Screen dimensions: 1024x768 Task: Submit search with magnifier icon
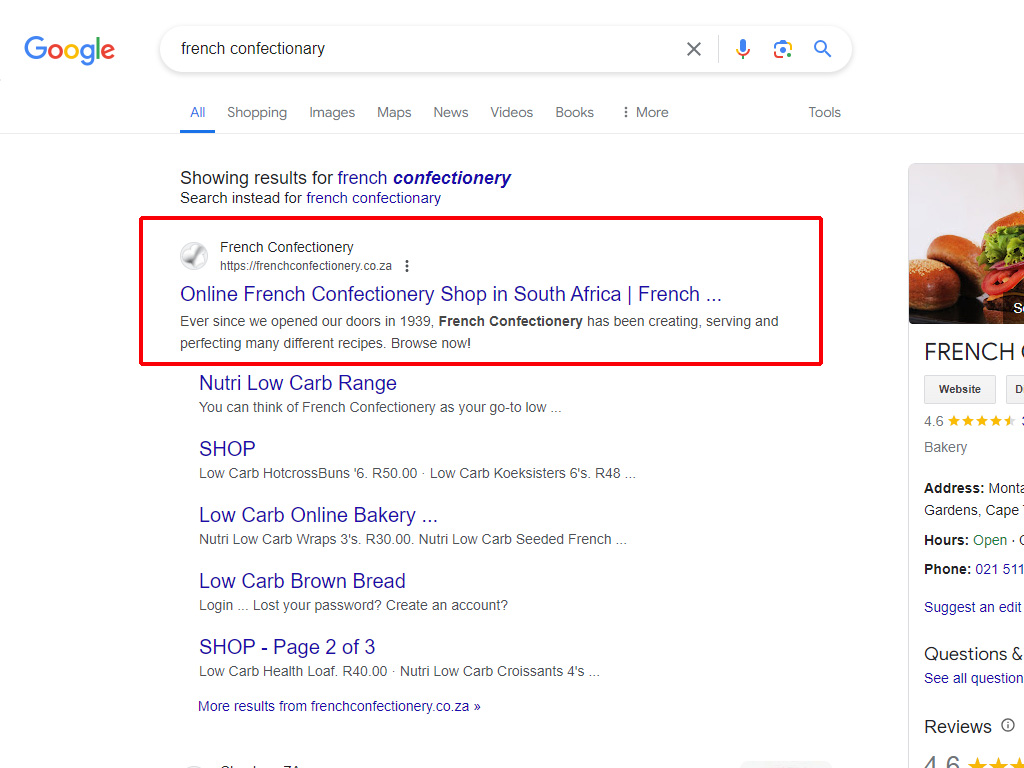point(822,49)
